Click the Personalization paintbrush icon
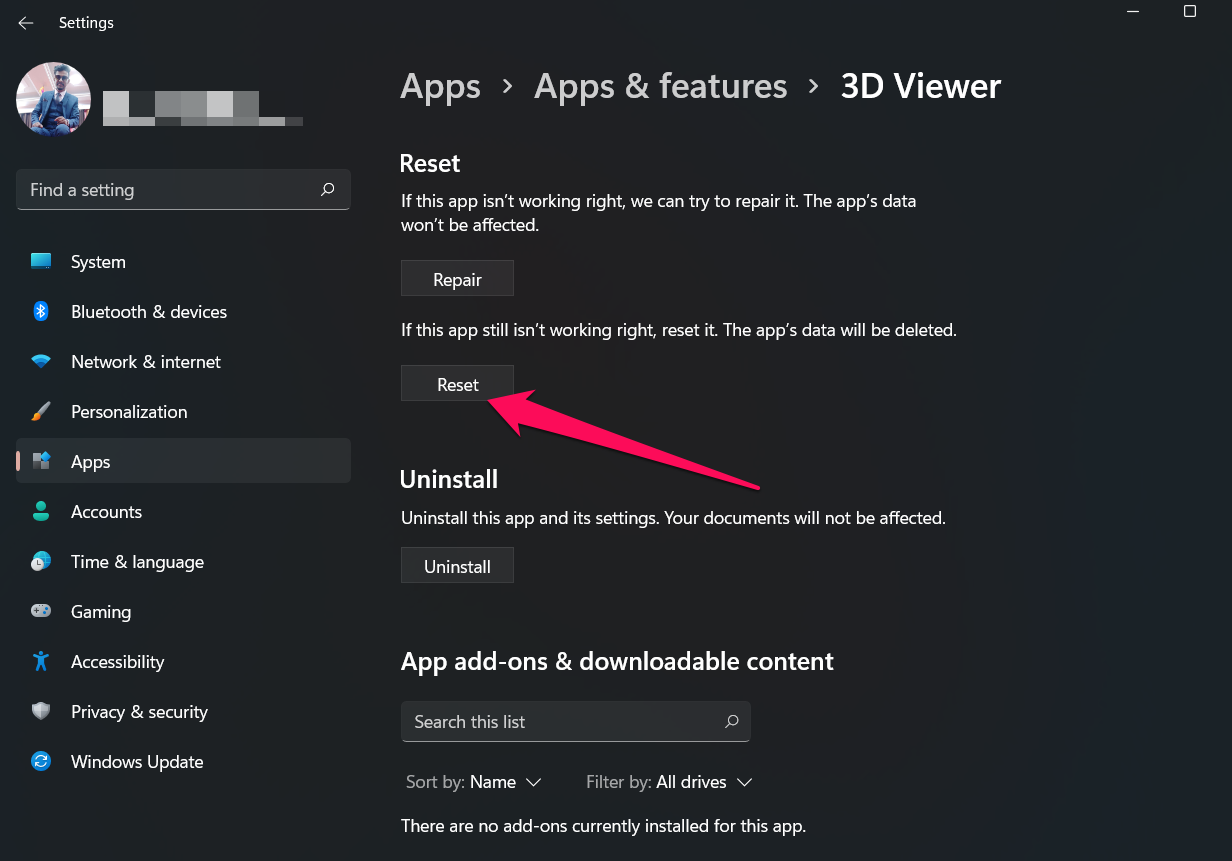 coord(41,412)
